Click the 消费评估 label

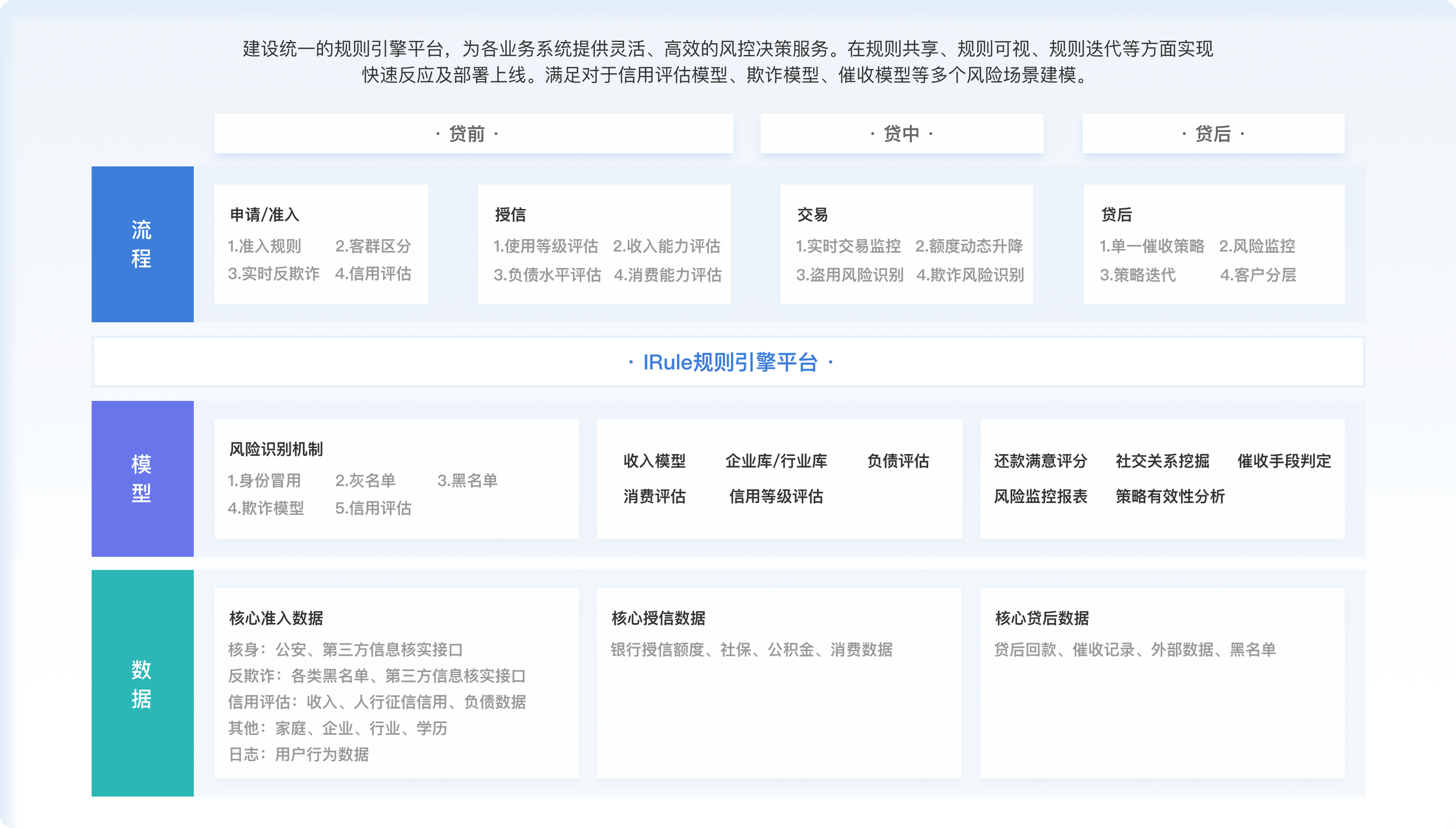655,497
